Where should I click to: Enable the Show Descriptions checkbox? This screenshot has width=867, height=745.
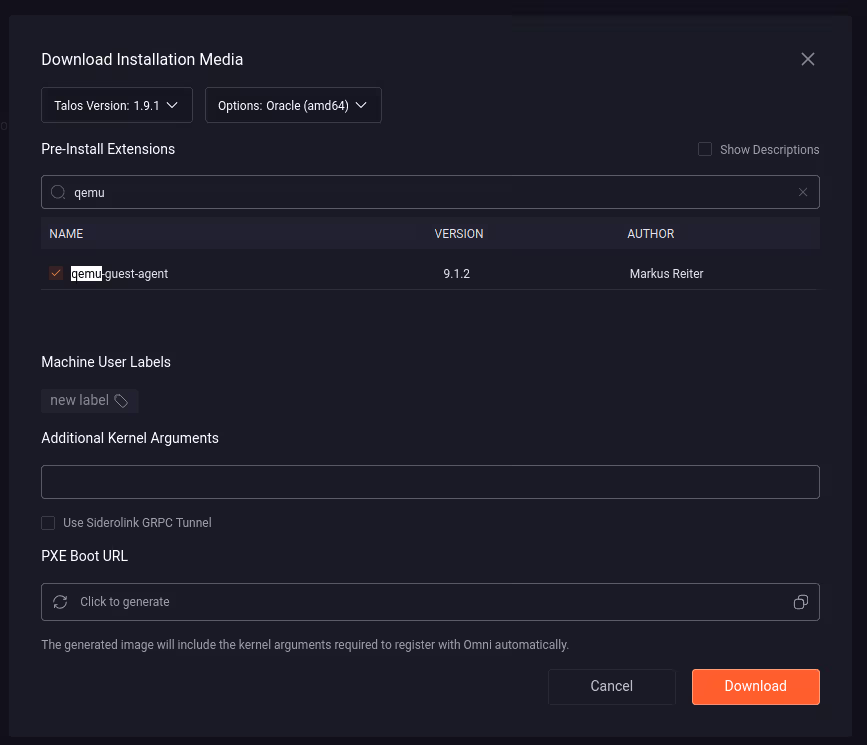705,149
